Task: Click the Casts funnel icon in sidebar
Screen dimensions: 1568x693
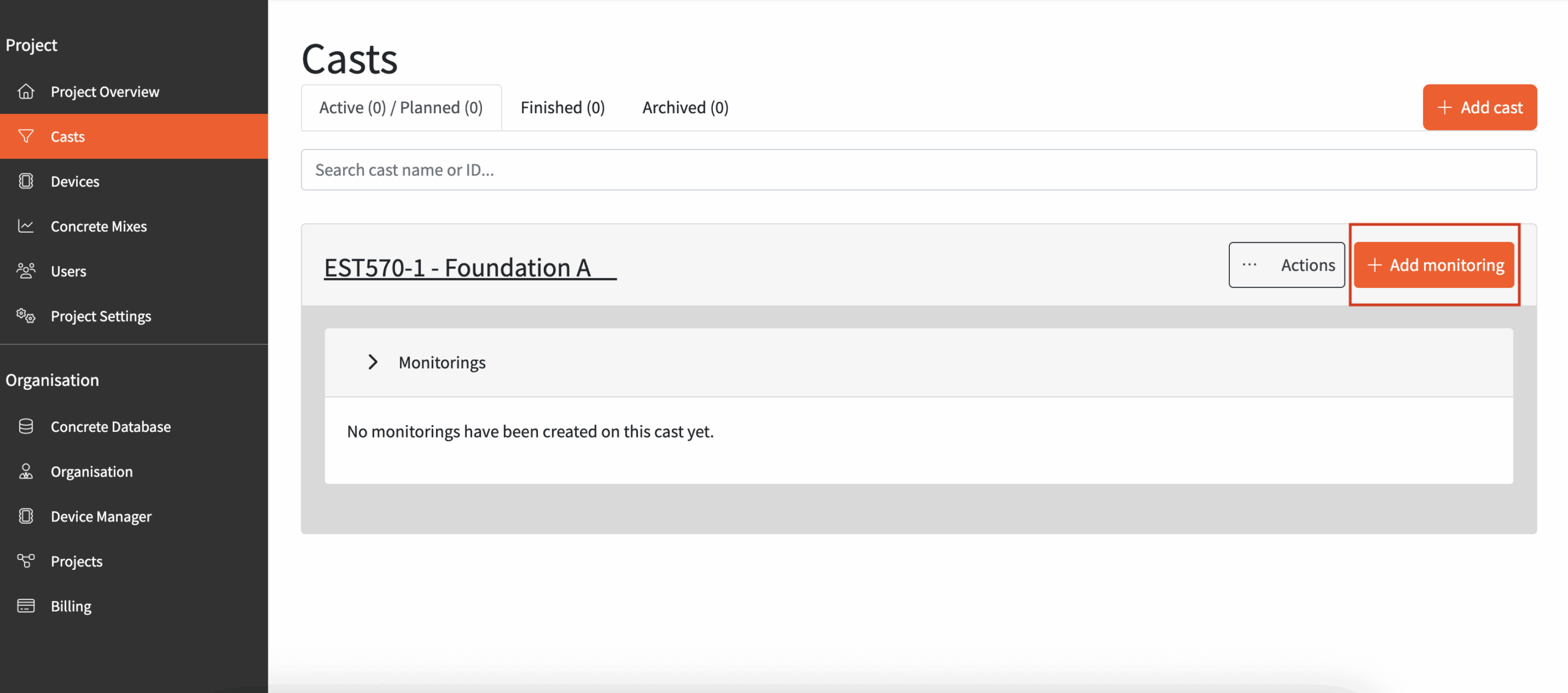Action: pos(26,136)
